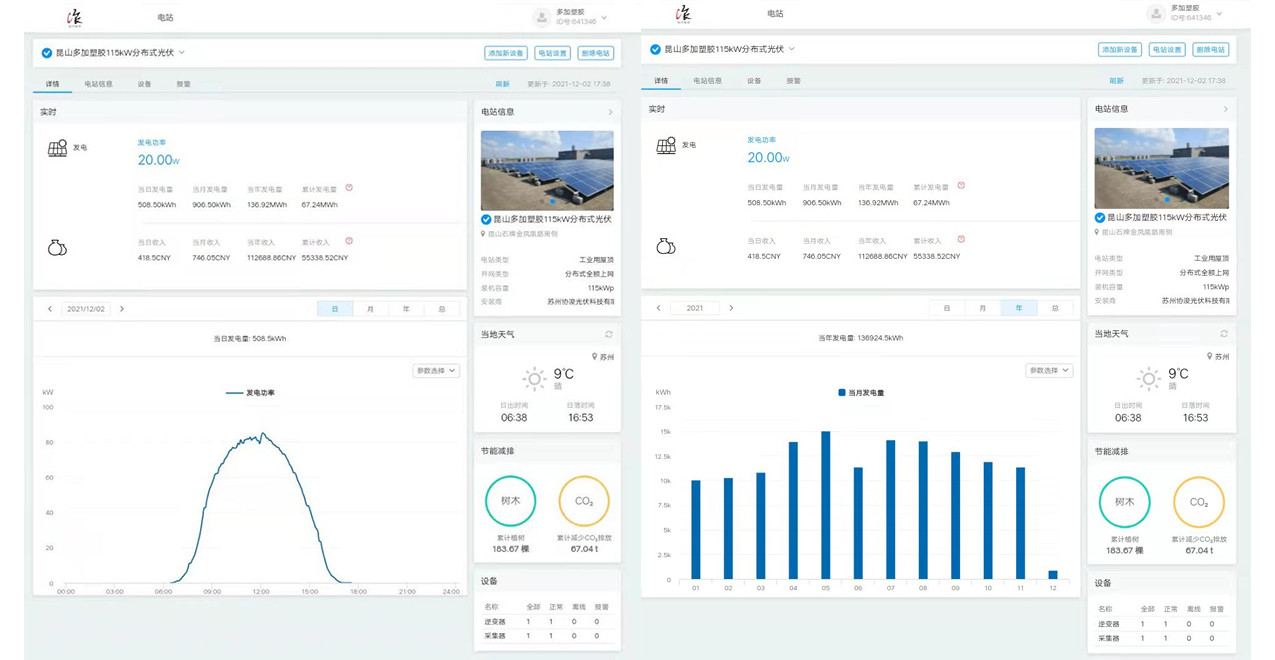Open the 参数选择 dropdown above the bar chart
Image resolution: width=1275 pixels, height=660 pixels.
pos(1049,371)
